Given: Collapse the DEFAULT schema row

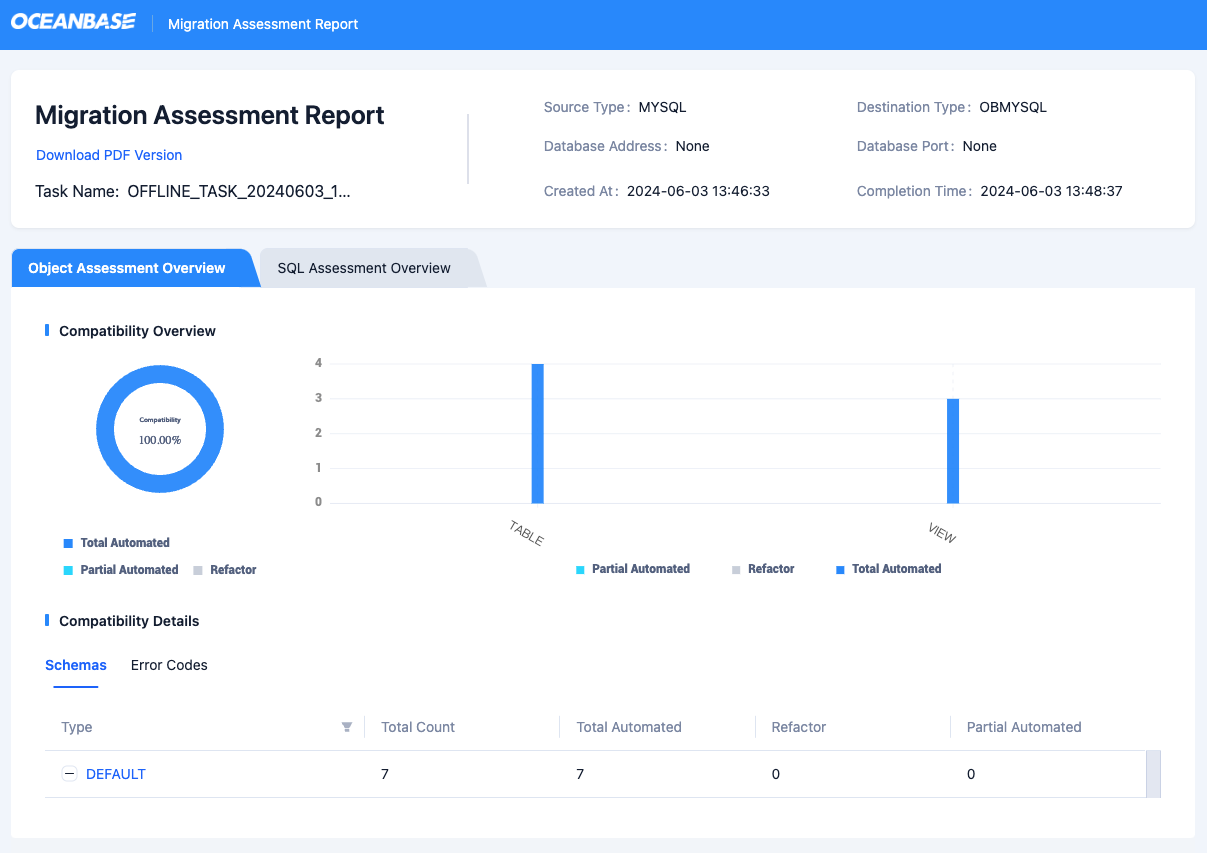Looking at the screenshot, I should coord(69,774).
